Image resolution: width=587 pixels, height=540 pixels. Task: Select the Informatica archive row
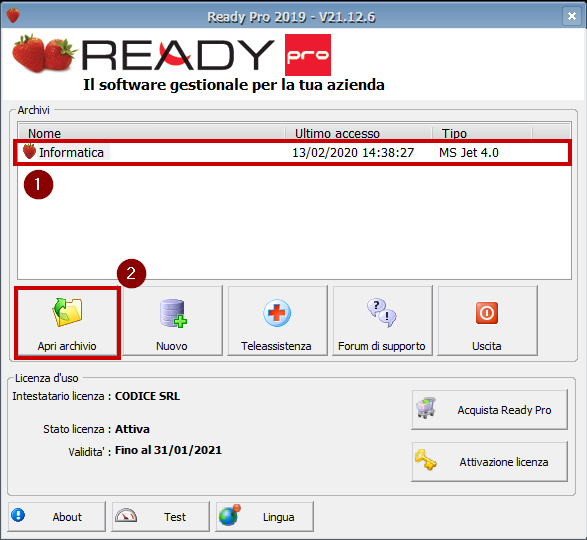pyautogui.click(x=293, y=153)
